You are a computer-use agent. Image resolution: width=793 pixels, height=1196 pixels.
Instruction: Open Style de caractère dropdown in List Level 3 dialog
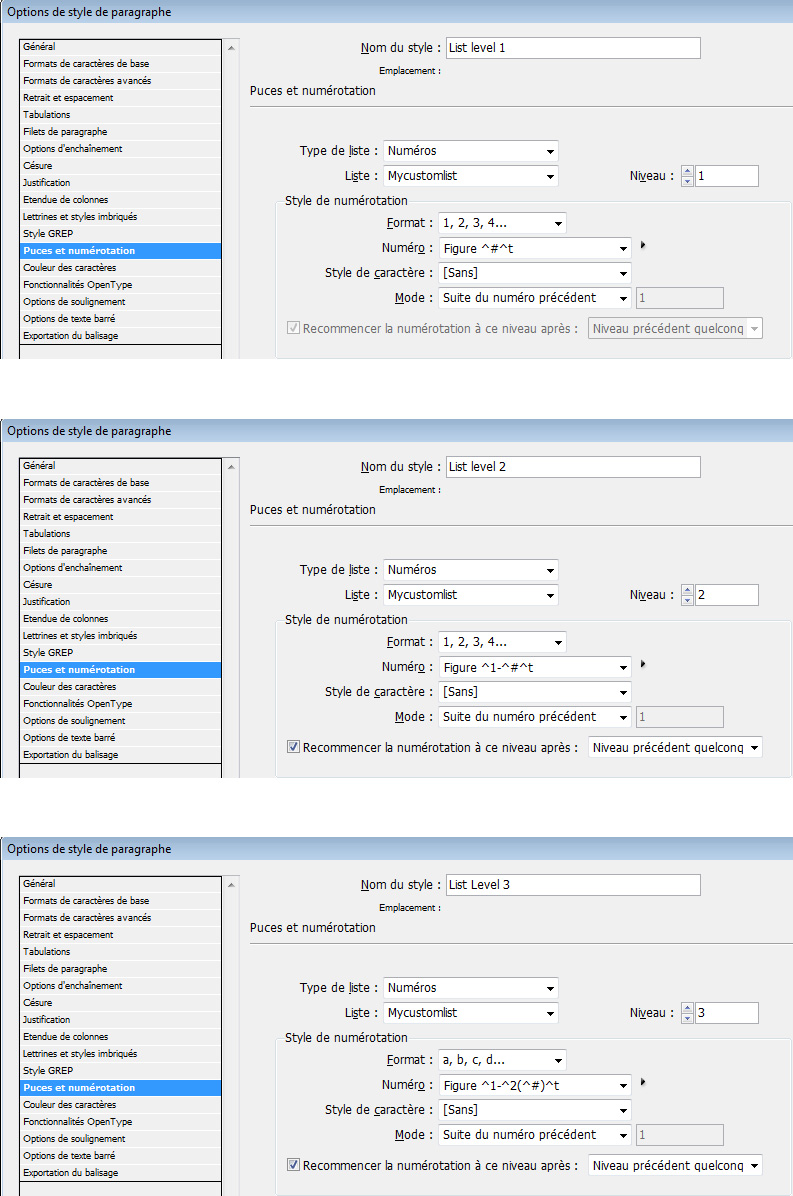pos(535,1110)
